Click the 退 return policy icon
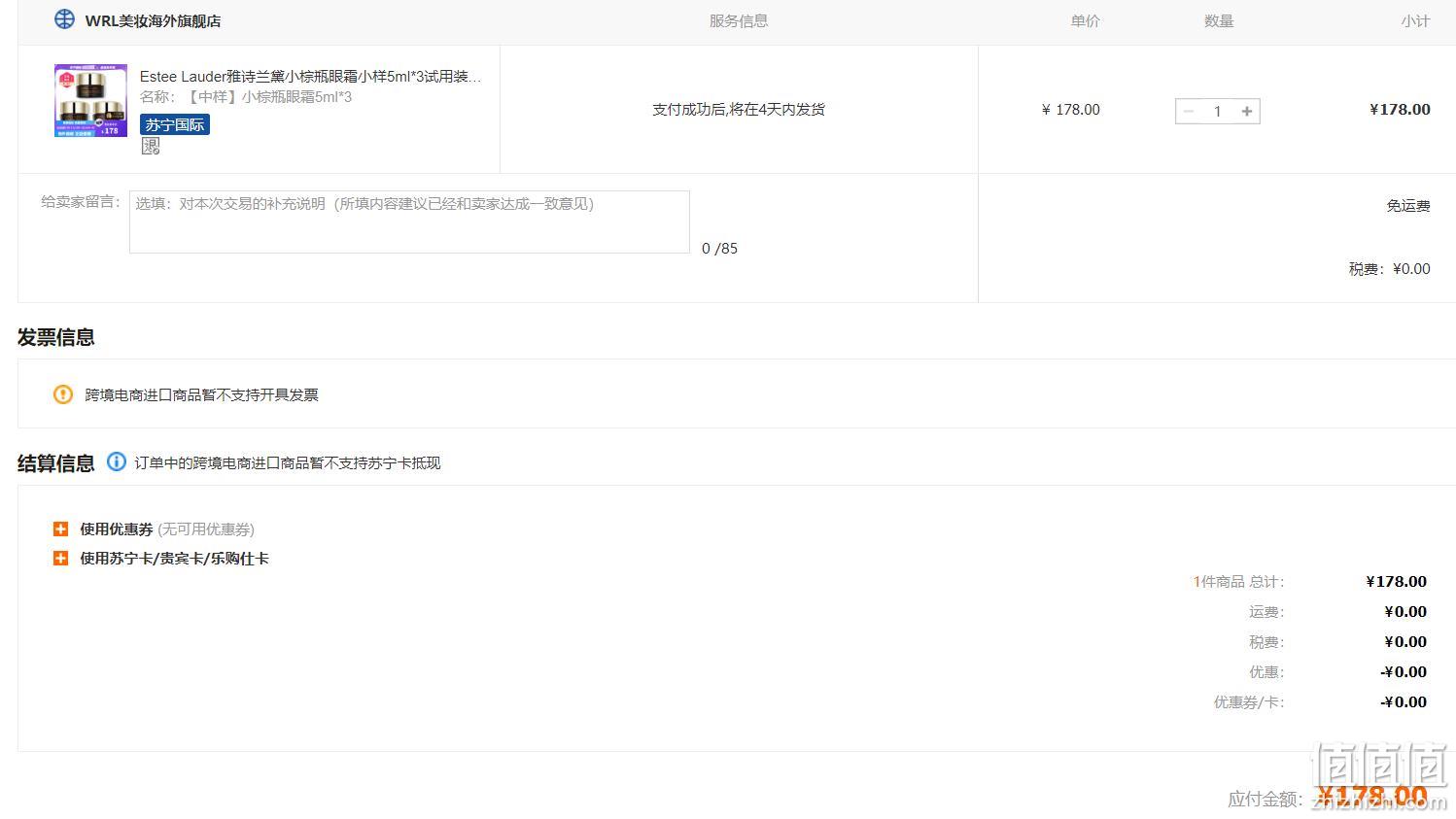Image resolution: width=1456 pixels, height=819 pixels. [150, 146]
